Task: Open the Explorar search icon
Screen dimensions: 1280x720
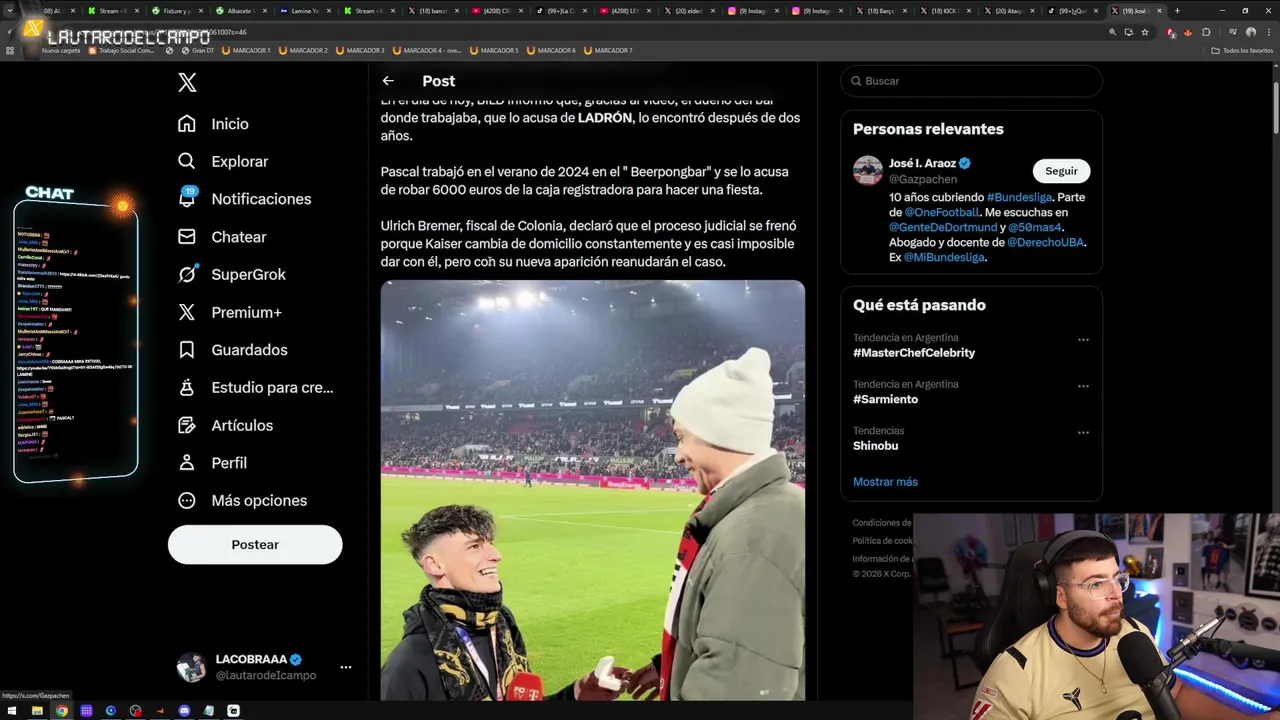Action: click(x=187, y=161)
